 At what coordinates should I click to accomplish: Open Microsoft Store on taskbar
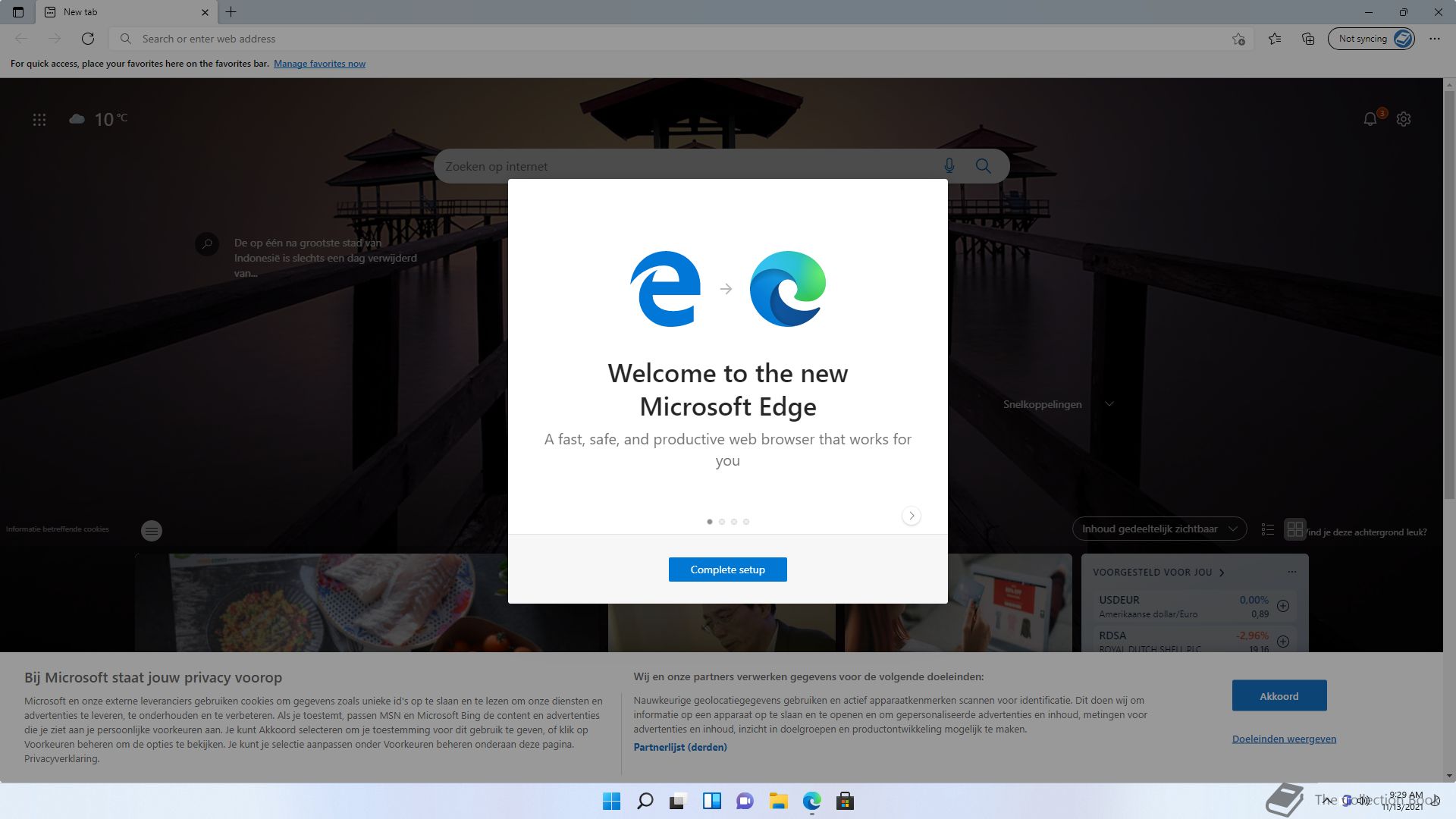[845, 802]
